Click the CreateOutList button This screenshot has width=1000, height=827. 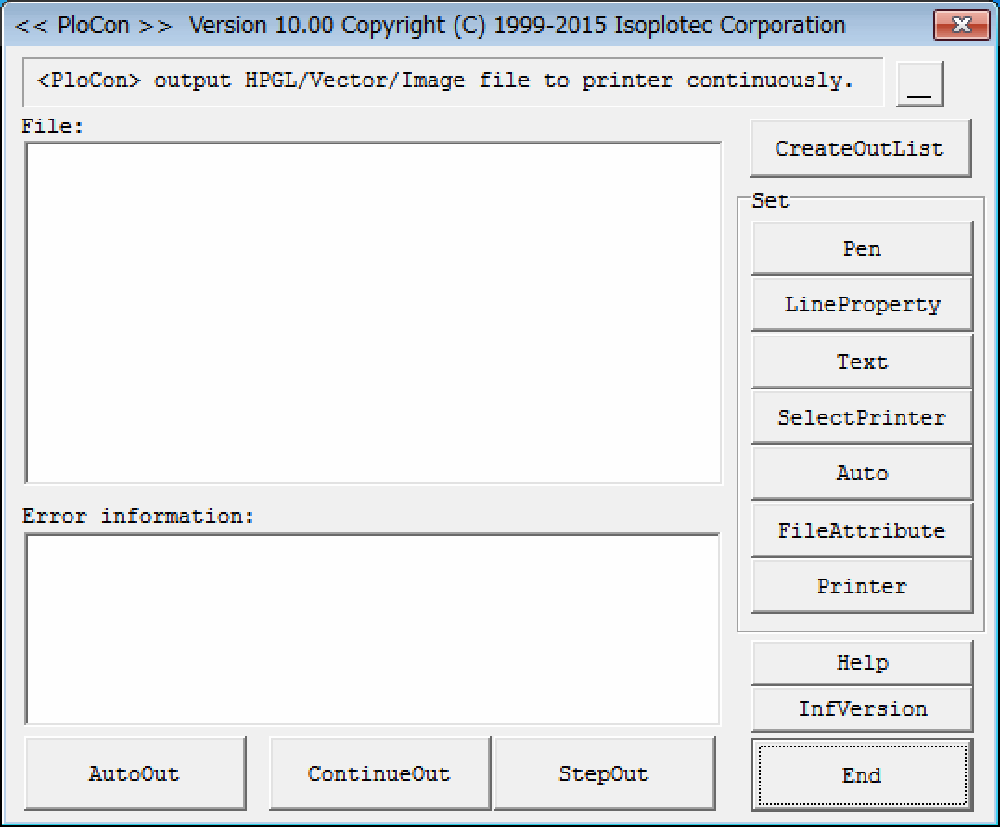[860, 149]
